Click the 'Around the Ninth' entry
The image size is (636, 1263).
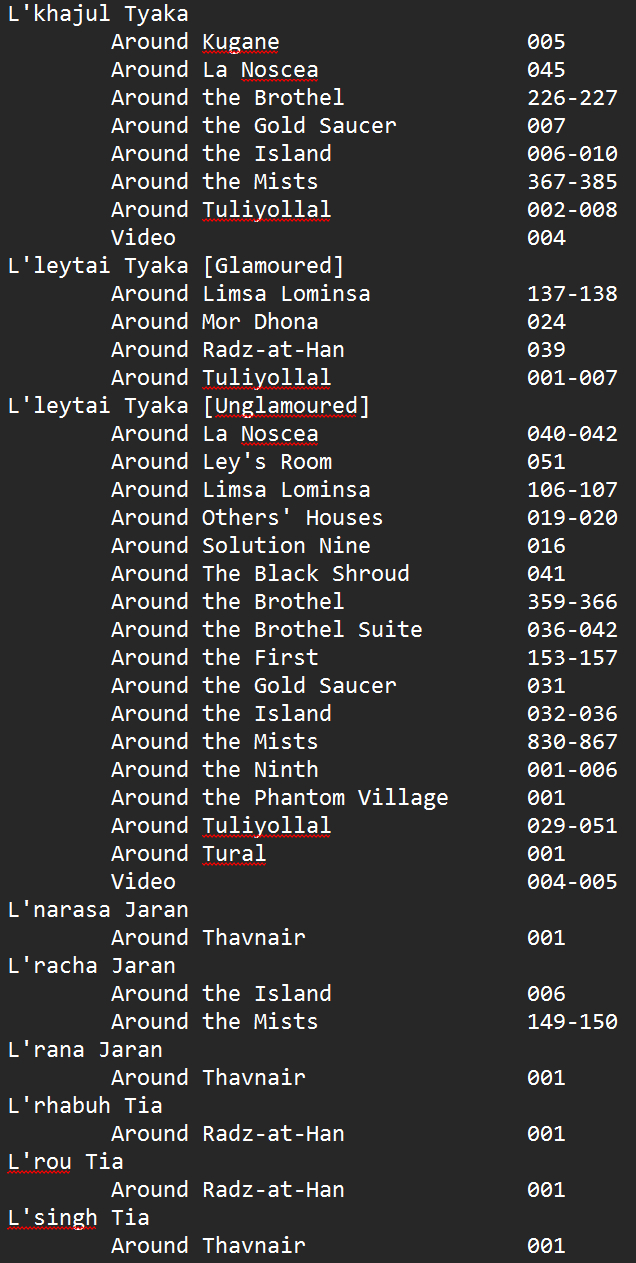(x=214, y=770)
